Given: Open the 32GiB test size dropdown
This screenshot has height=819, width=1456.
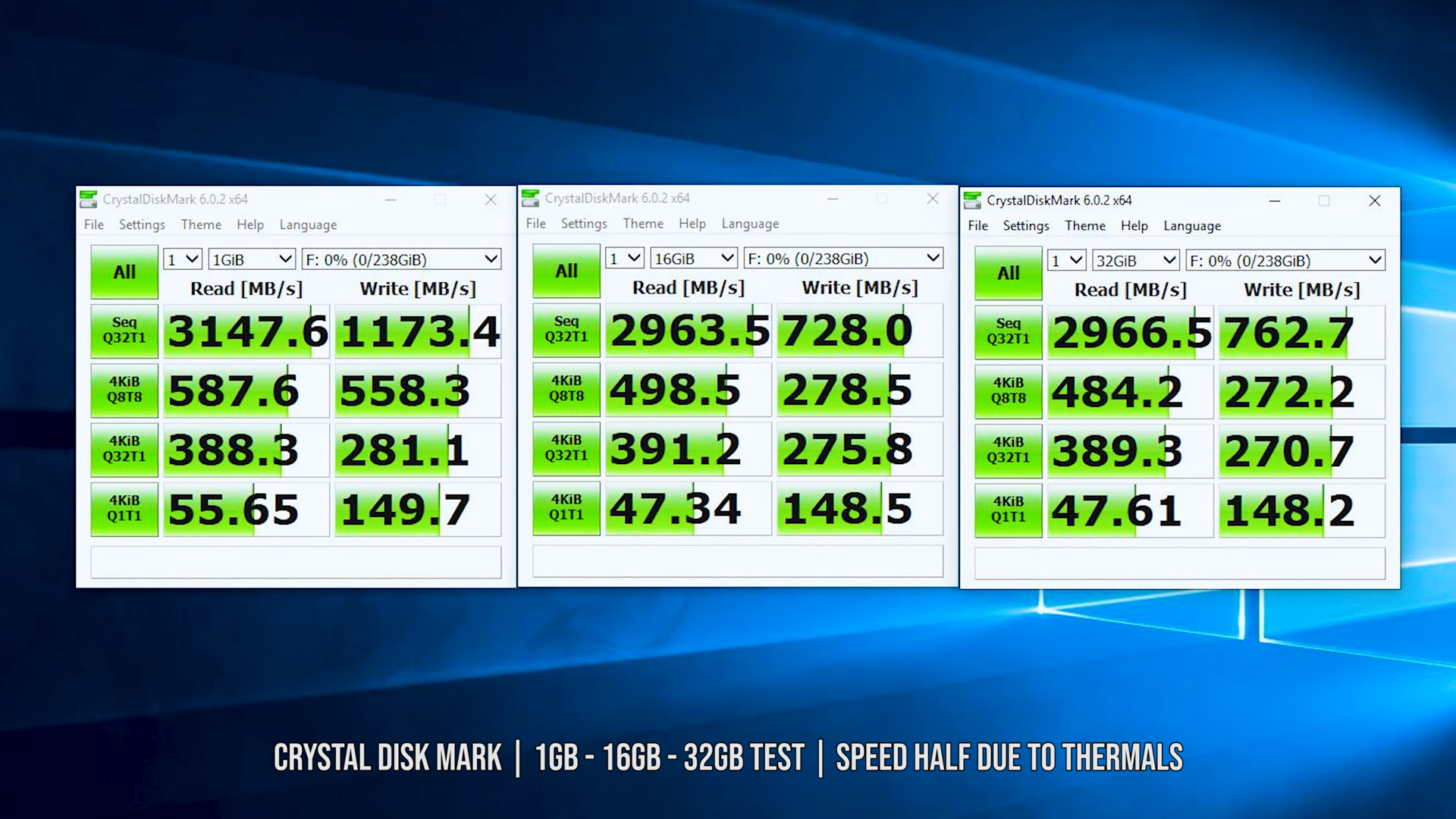Looking at the screenshot, I should (x=1136, y=261).
